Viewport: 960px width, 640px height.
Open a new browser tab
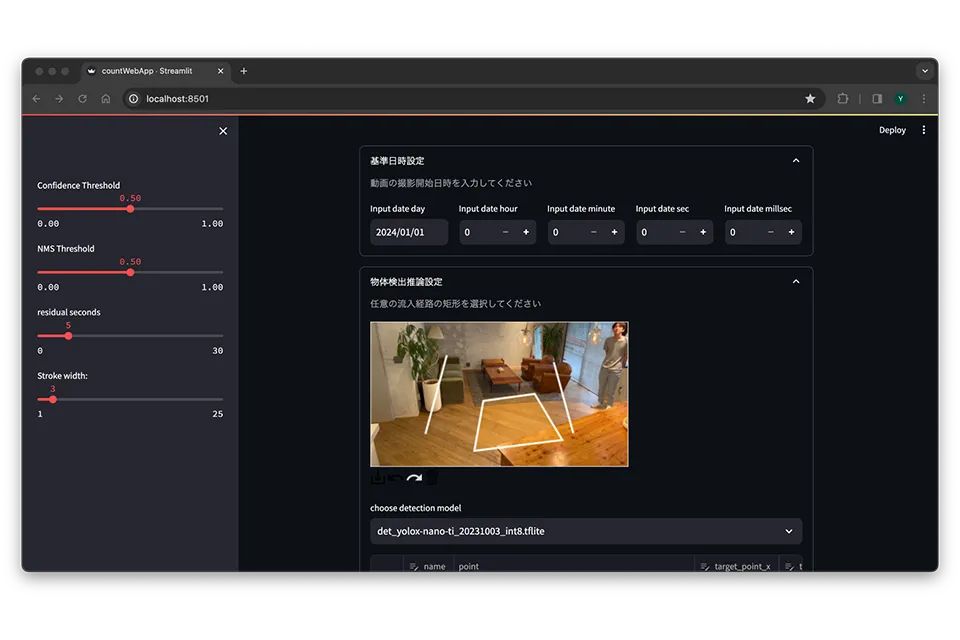click(x=244, y=71)
